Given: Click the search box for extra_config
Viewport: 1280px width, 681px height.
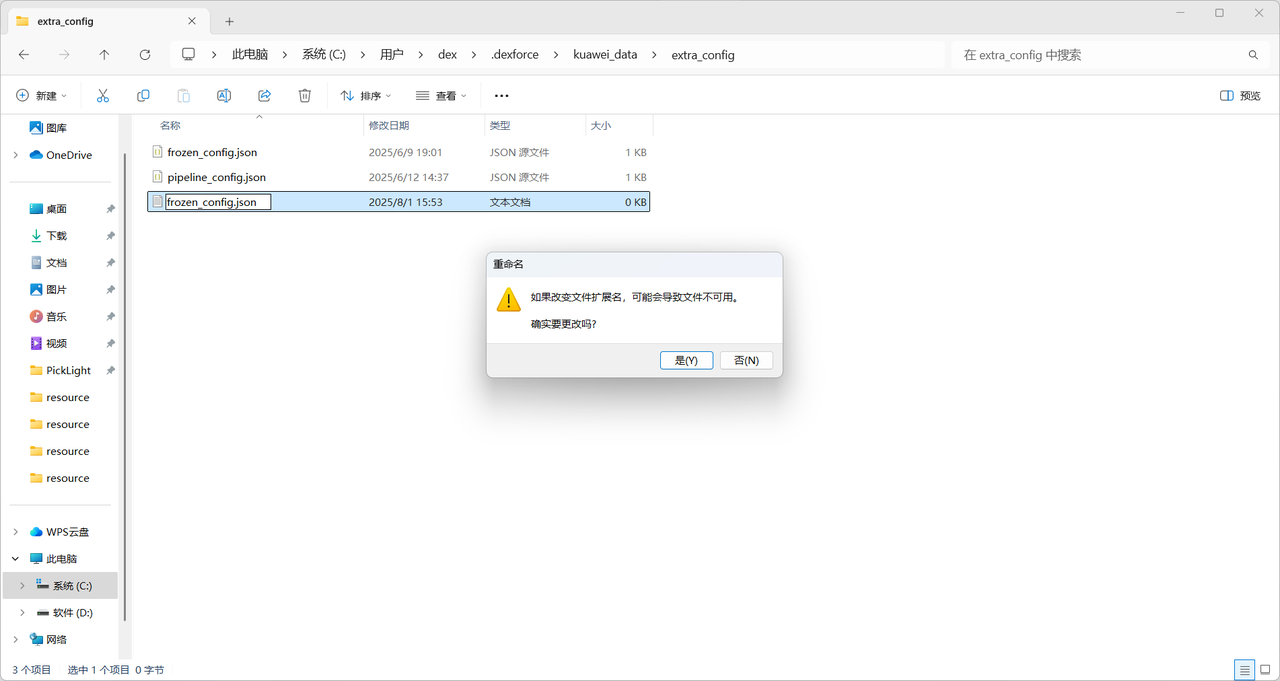Looking at the screenshot, I should coord(1100,54).
